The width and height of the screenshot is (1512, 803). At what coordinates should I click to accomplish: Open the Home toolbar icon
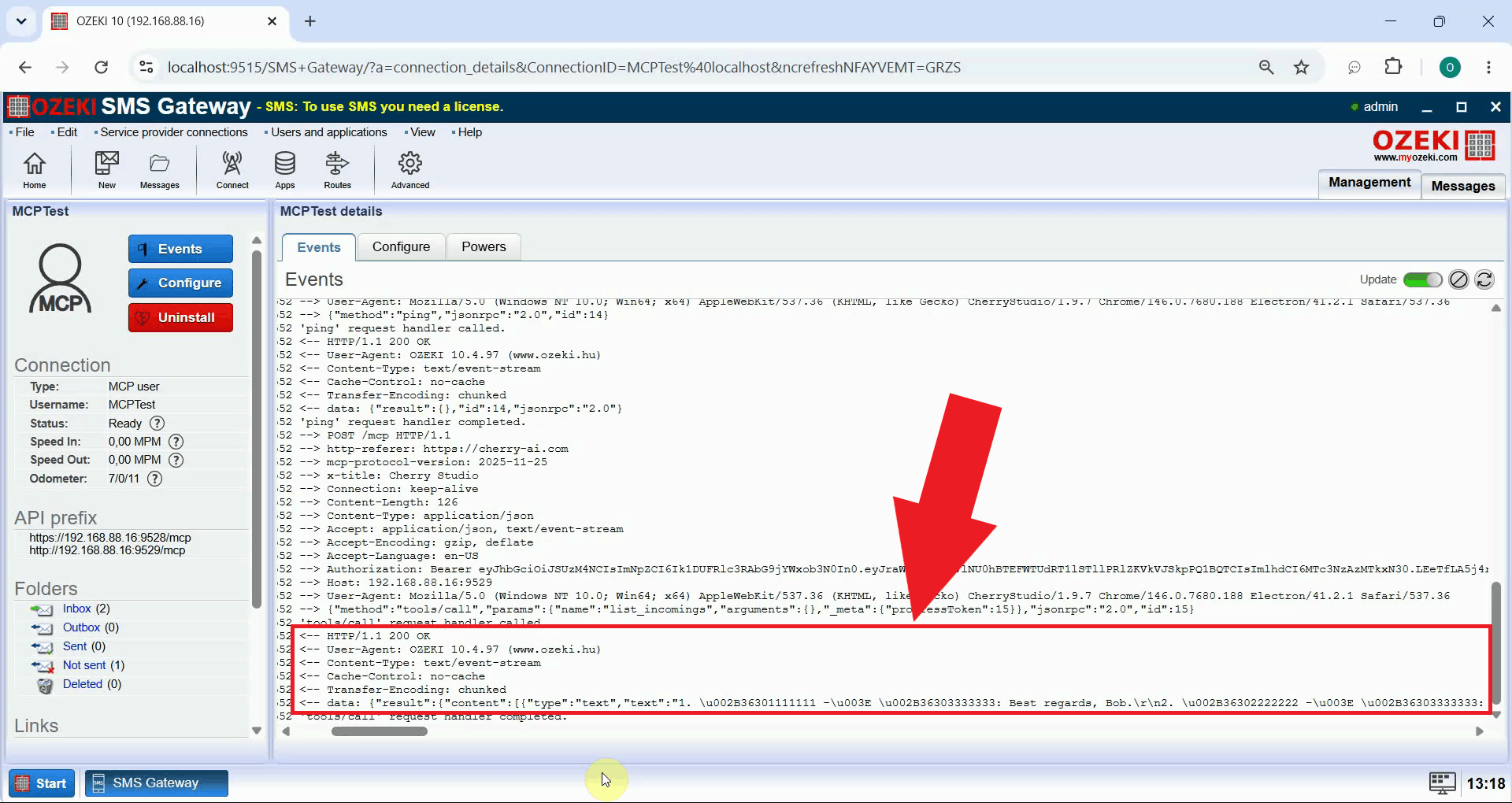click(34, 170)
